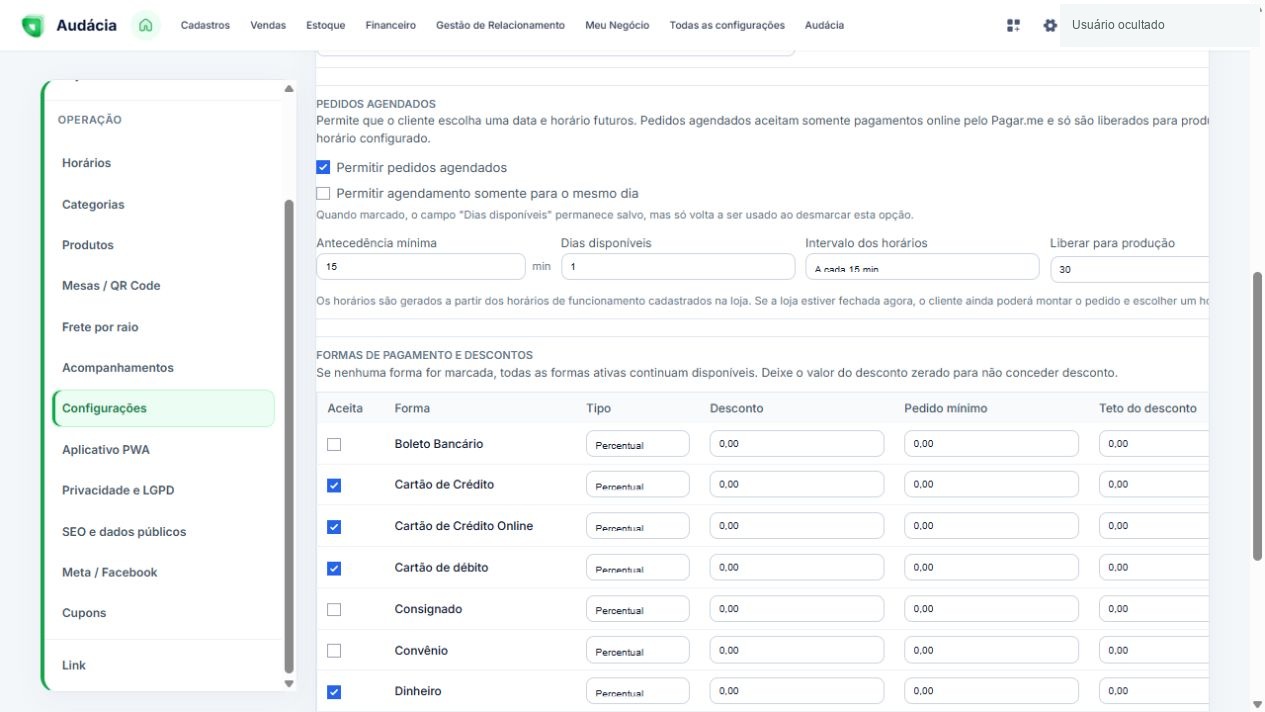Disable Cartão de débito checkbox

point(334,568)
